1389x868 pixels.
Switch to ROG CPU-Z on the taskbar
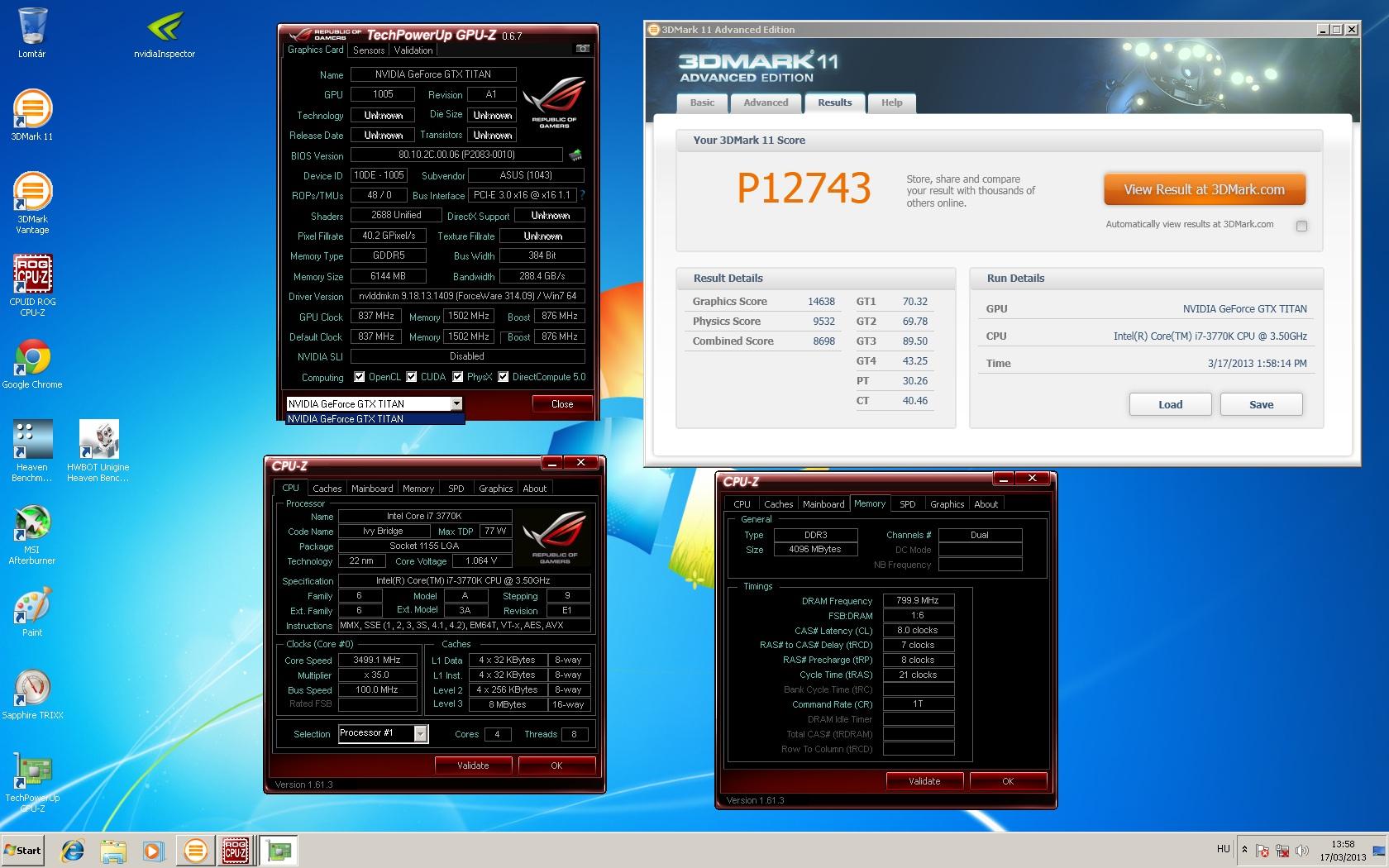coord(236,851)
